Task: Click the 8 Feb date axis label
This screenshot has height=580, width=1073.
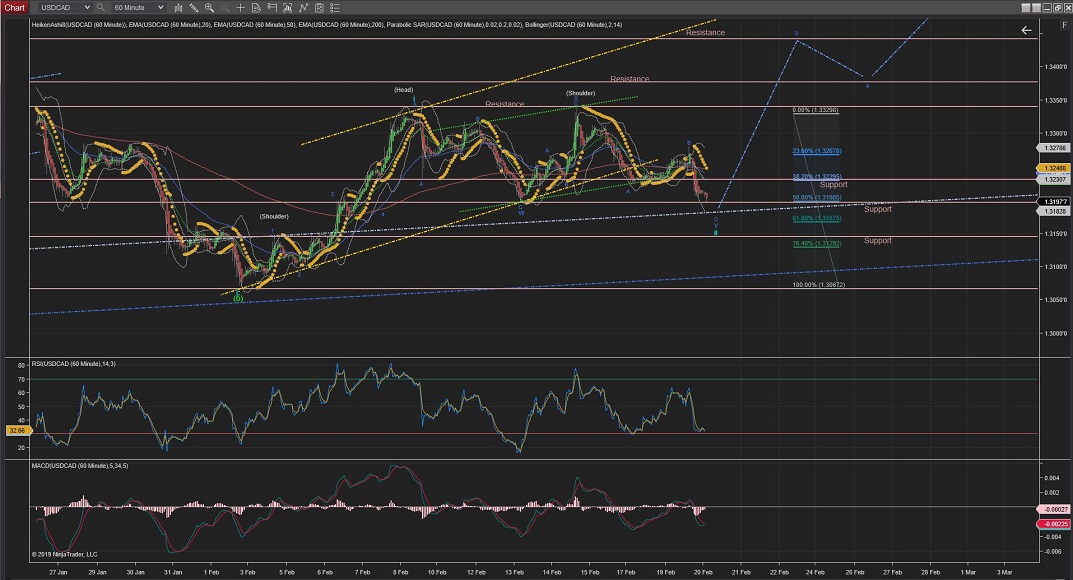Action: [x=400, y=572]
